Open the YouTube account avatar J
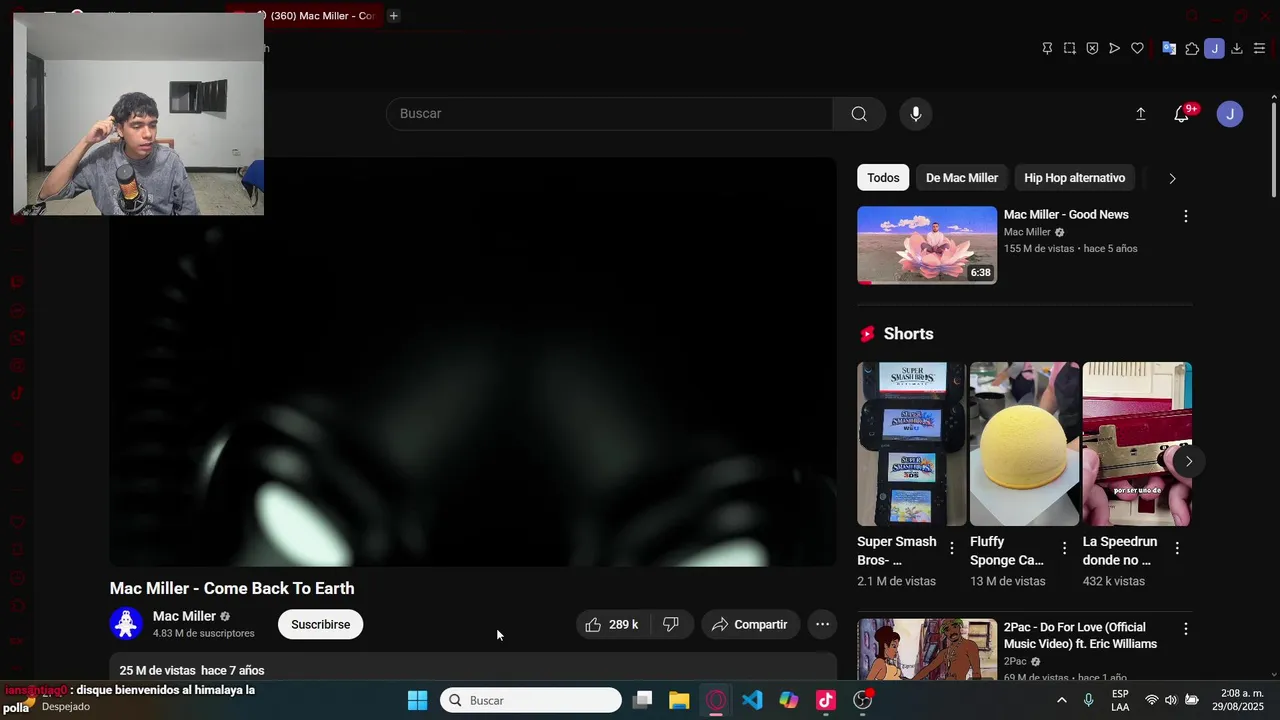1280x720 pixels. (x=1230, y=114)
